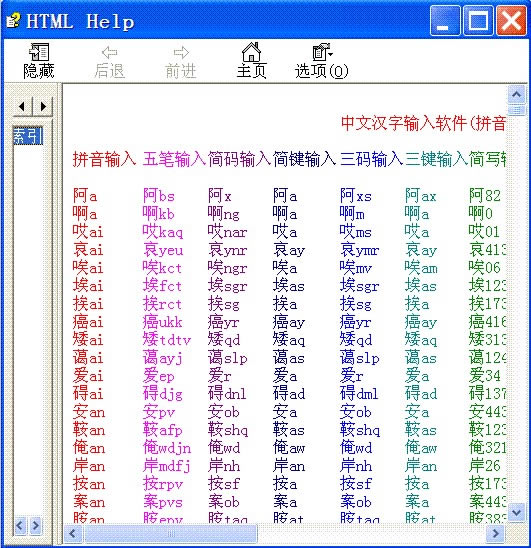Click the entry 哎ai in 拼音 column

click(88, 232)
